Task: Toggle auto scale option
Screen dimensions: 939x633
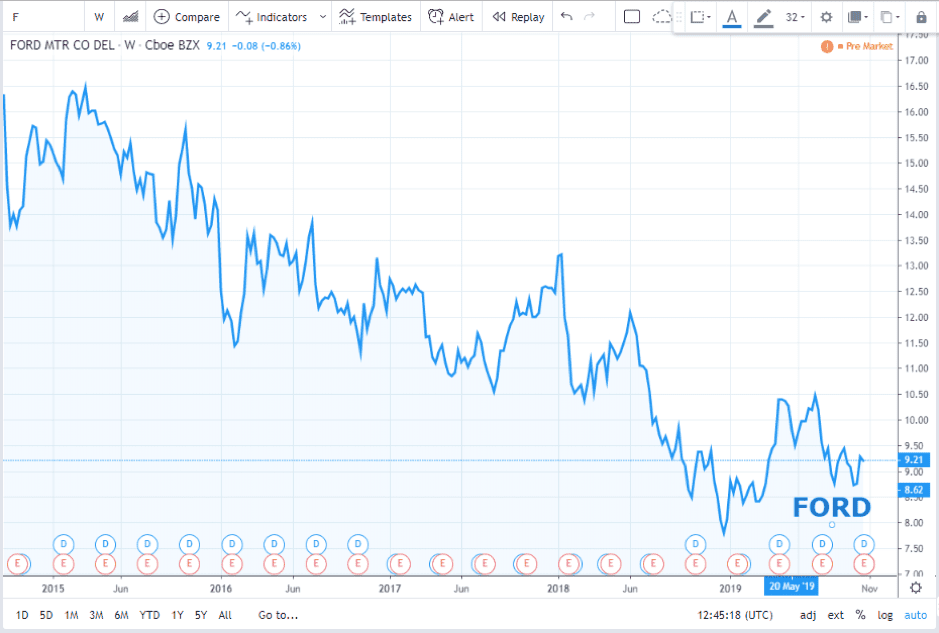Action: coord(915,615)
